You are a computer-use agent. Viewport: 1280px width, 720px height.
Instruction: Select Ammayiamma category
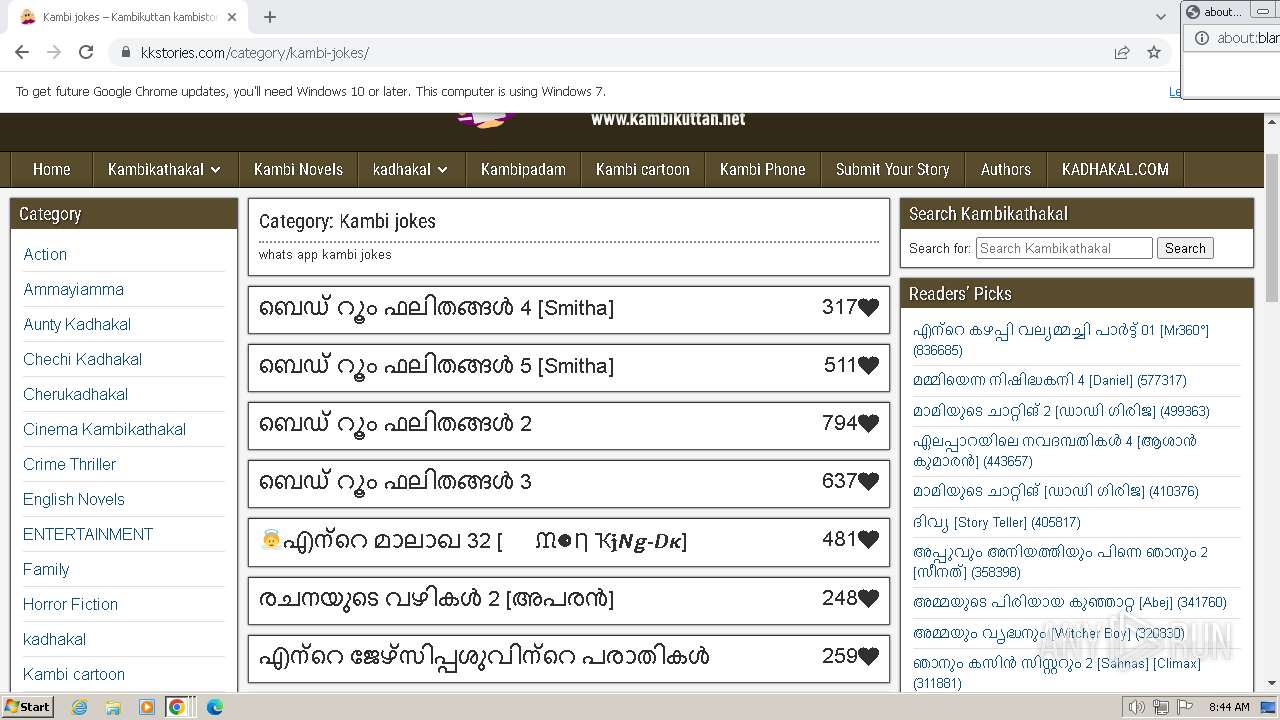(74, 289)
